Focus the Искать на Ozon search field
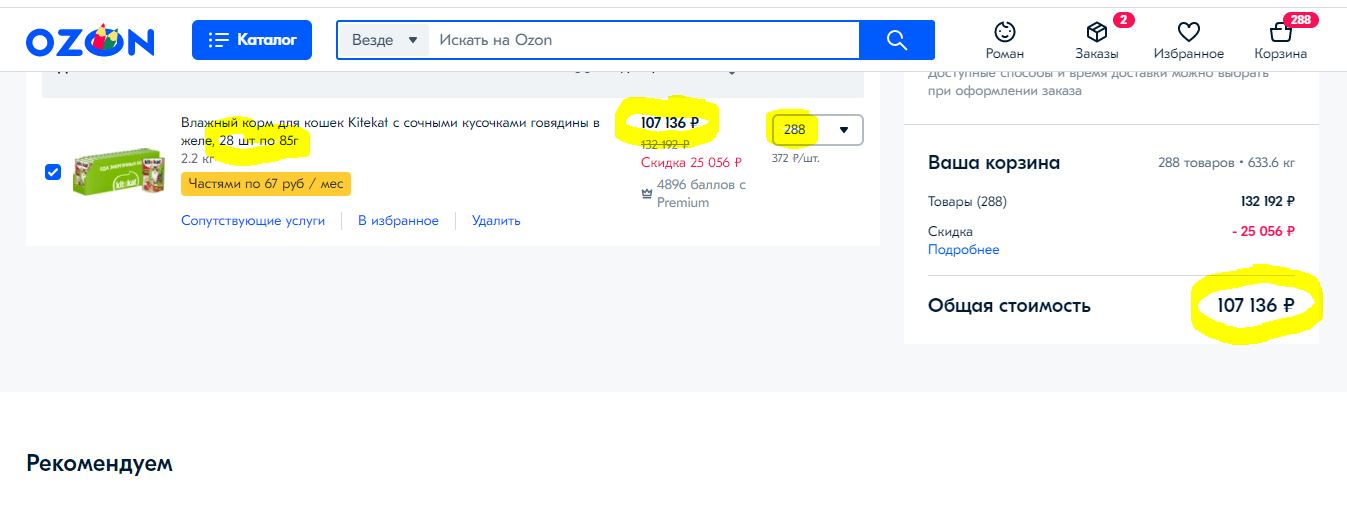 (x=644, y=40)
